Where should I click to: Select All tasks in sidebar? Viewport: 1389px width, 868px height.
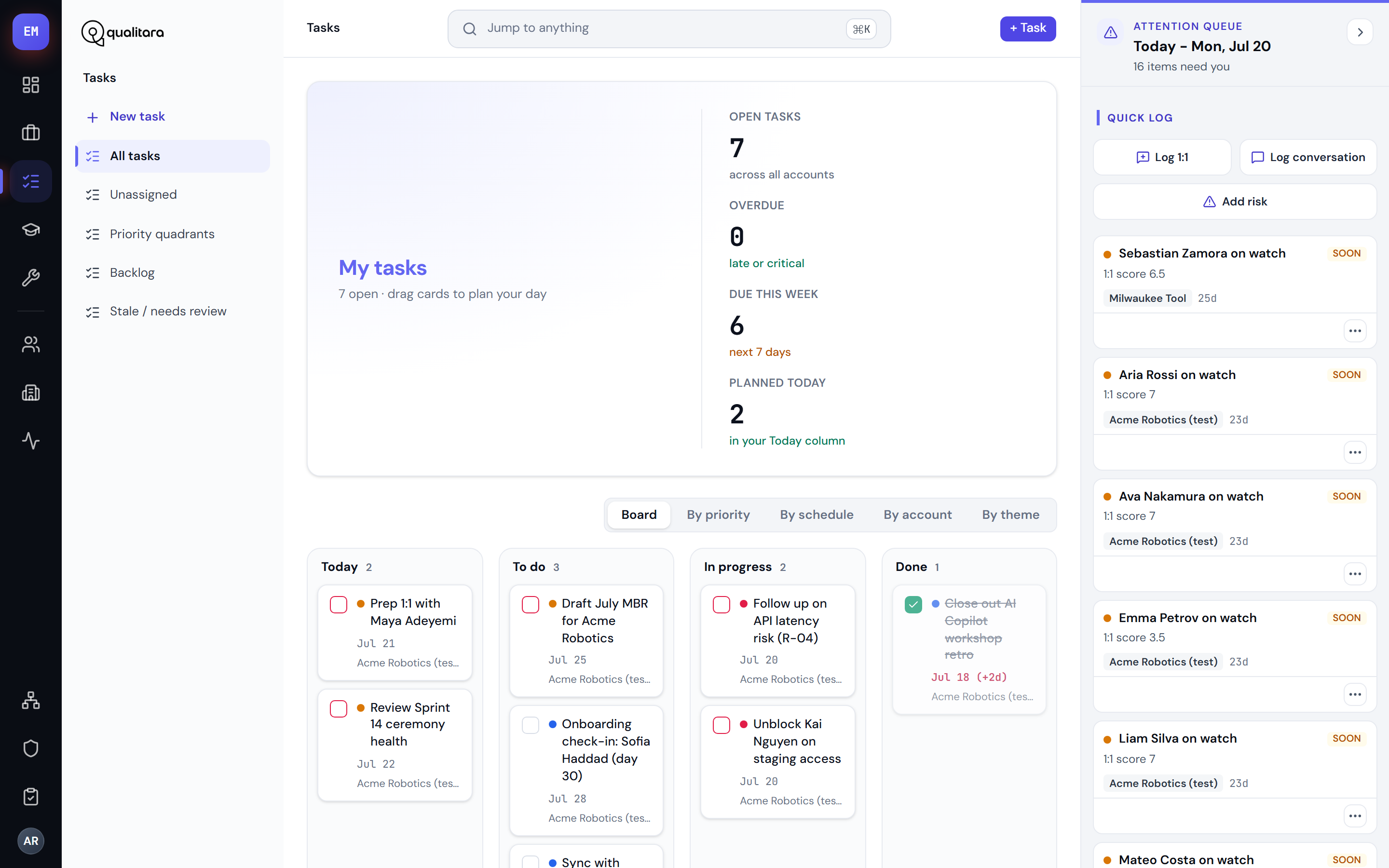click(173, 156)
